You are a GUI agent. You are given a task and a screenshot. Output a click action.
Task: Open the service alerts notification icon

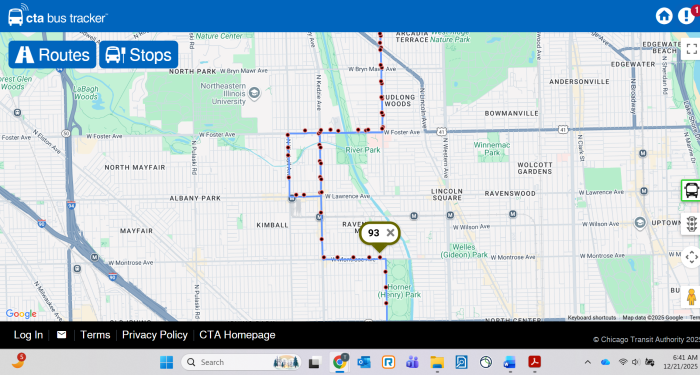pyautogui.click(x=687, y=16)
